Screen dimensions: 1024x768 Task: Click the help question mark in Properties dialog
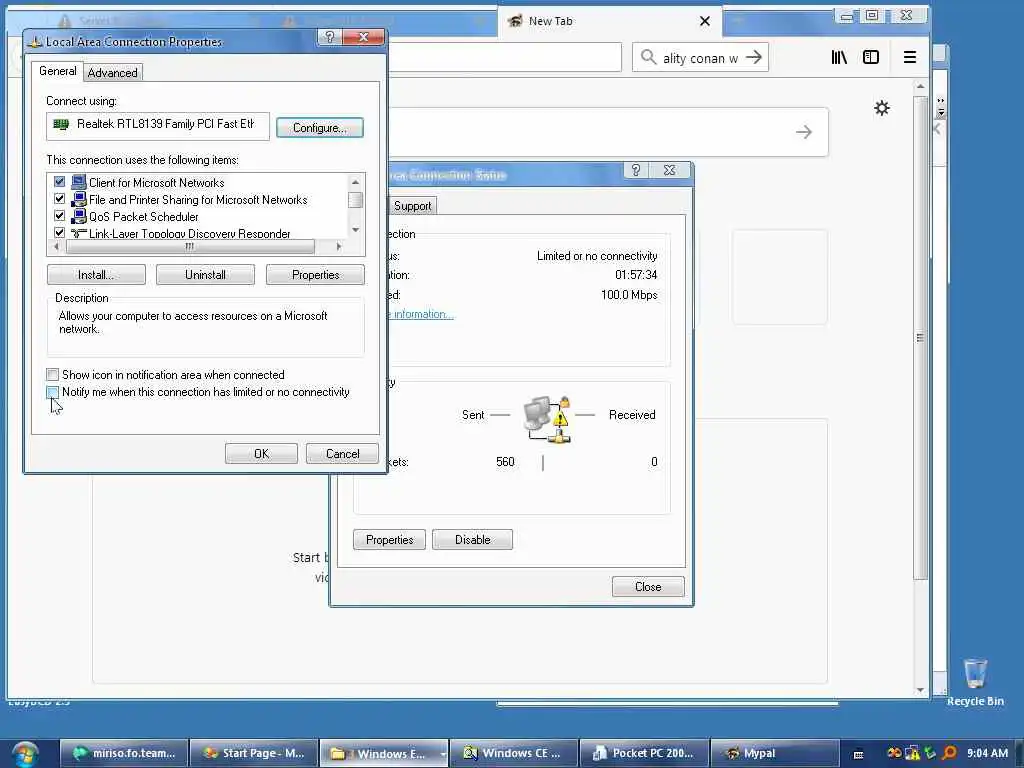point(330,37)
